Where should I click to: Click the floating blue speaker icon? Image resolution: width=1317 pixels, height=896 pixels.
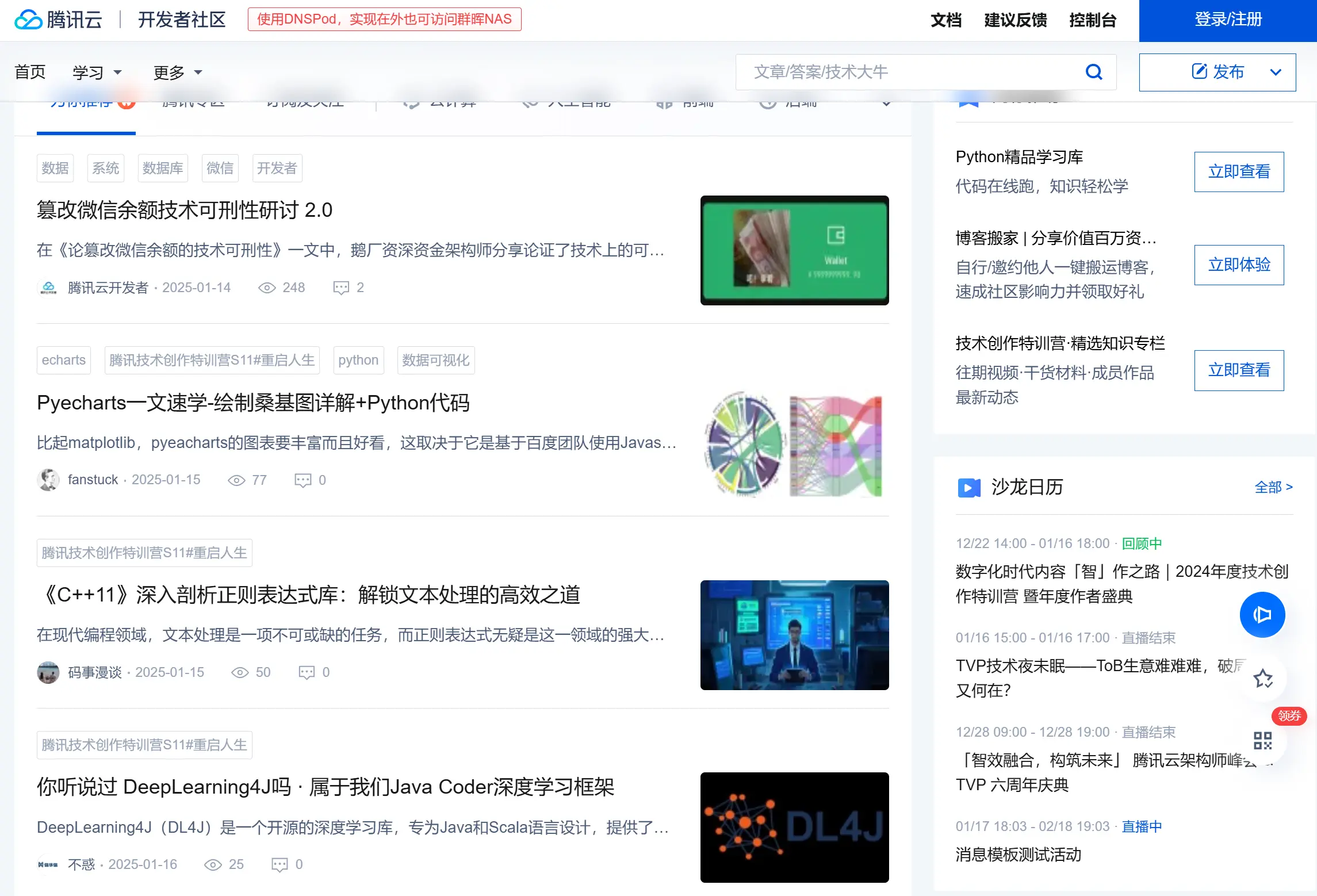[x=1262, y=614]
